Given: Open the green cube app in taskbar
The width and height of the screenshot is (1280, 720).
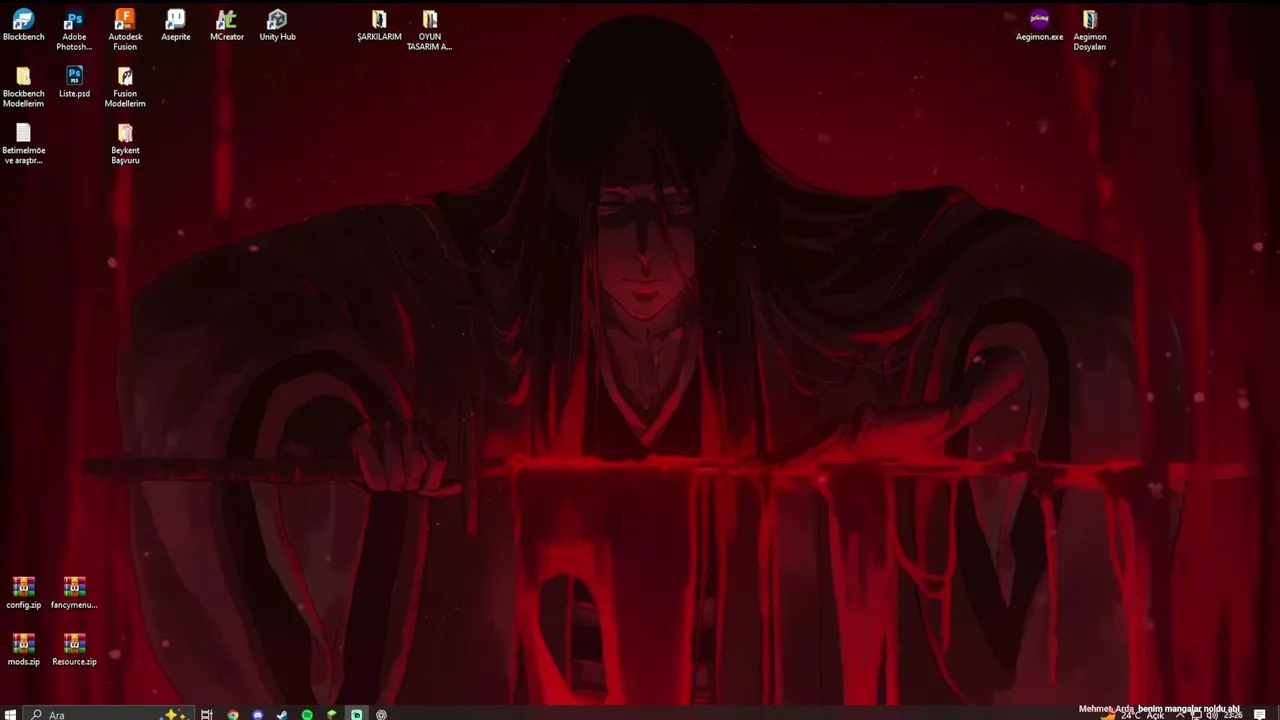Looking at the screenshot, I should coord(332,714).
